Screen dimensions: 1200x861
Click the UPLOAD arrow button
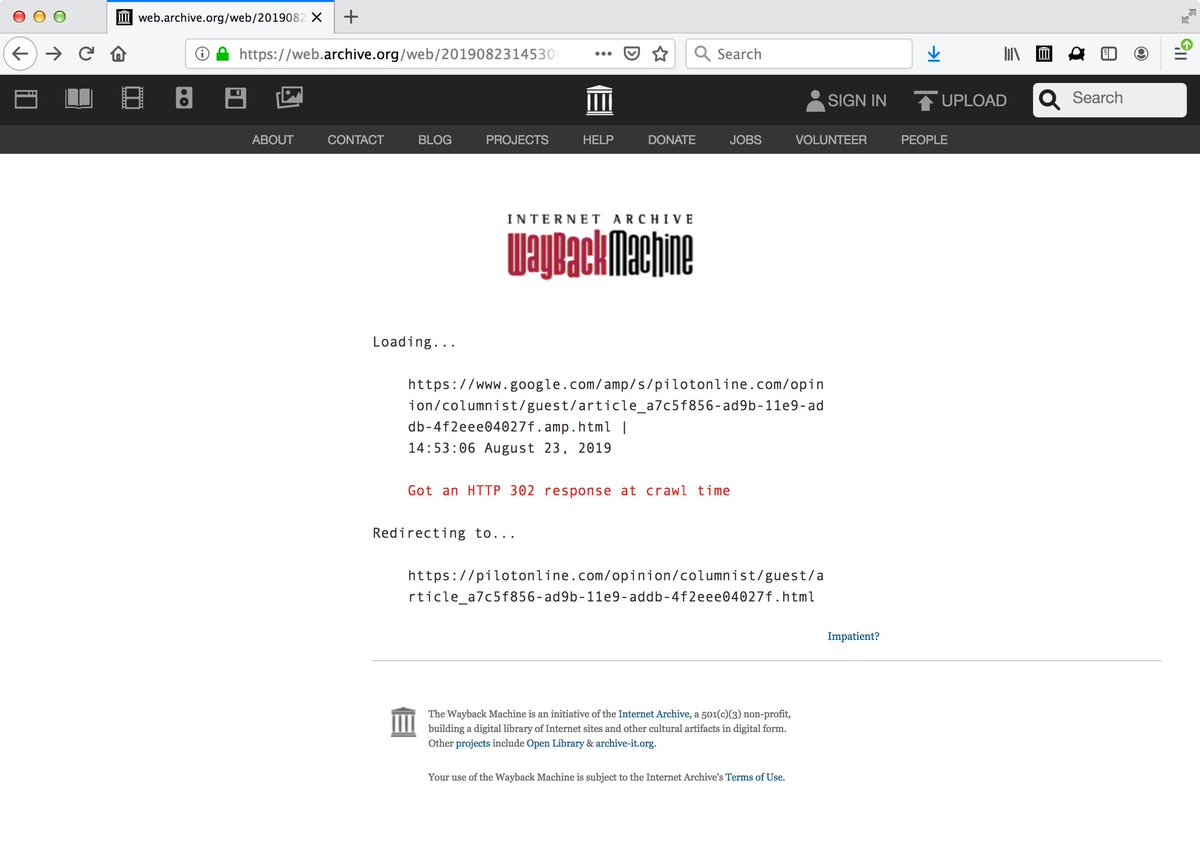(x=960, y=100)
